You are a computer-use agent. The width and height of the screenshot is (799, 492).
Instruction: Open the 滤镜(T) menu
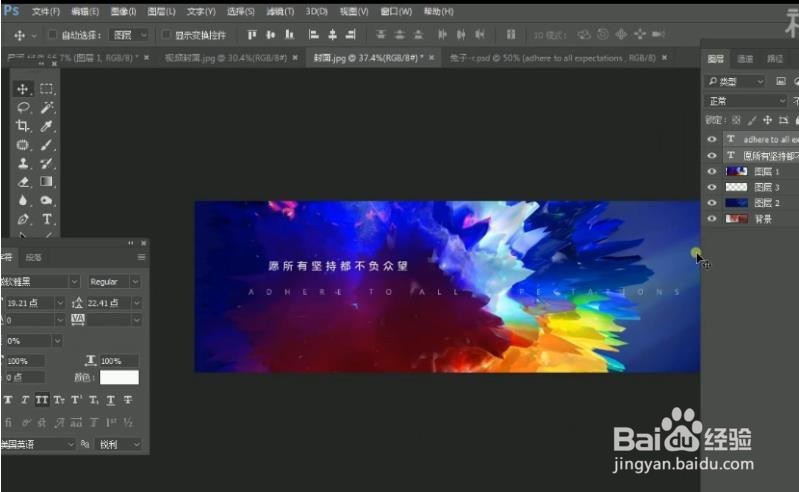point(280,11)
